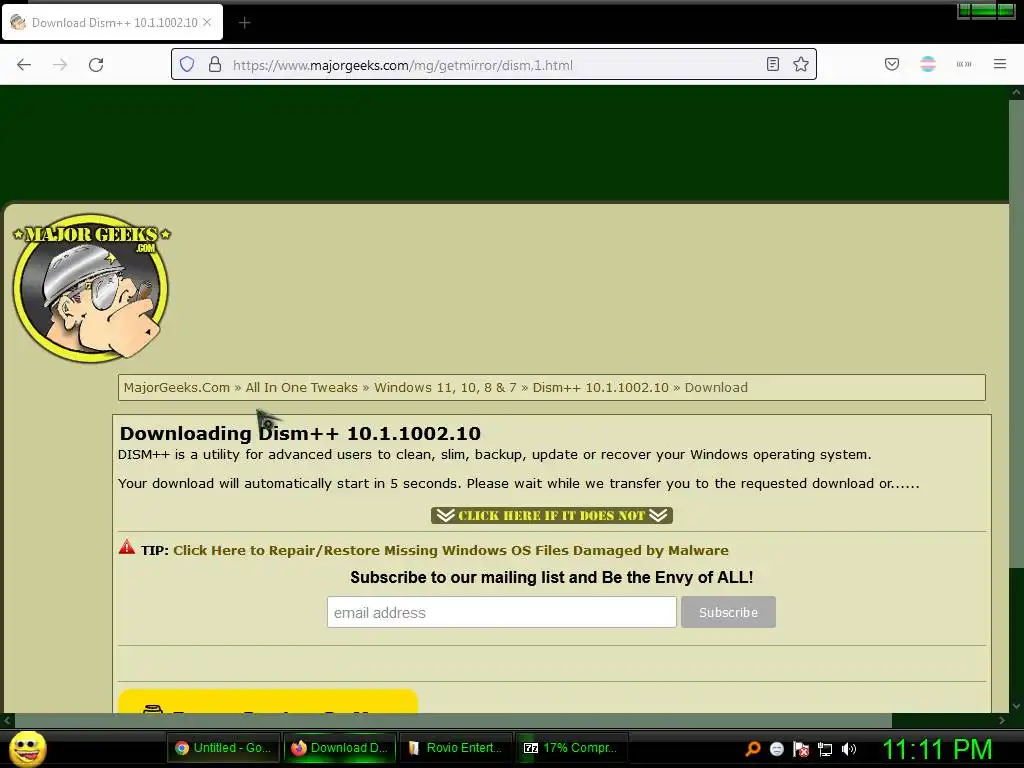This screenshot has height=768, width=1024.
Task: Click the address bar URL field
Action: tap(493, 65)
